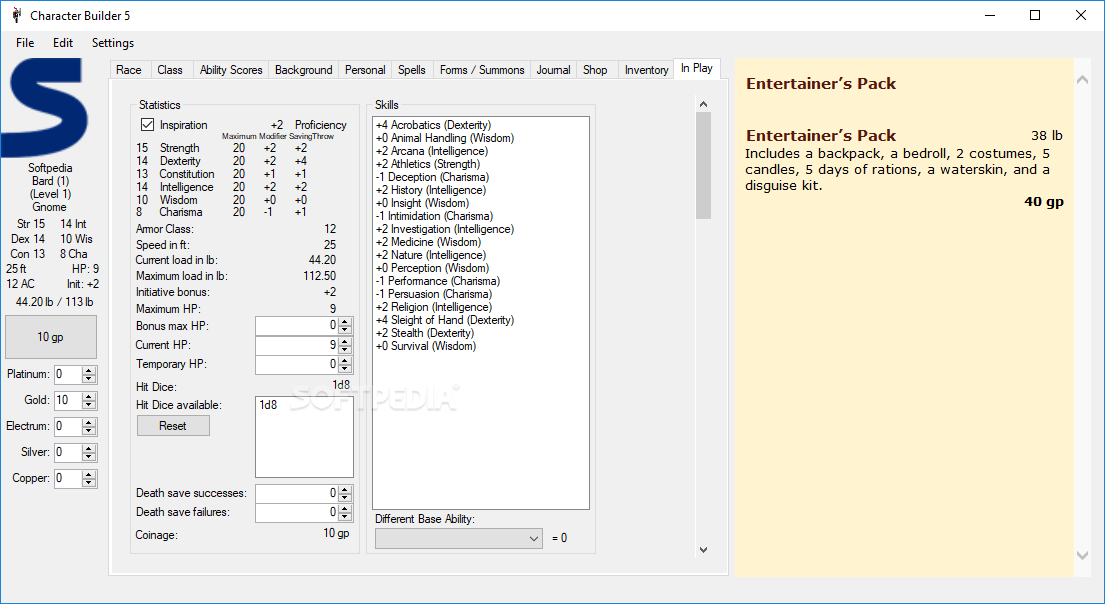1105x604 pixels.
Task: Click the Silver spinner arrows
Action: tap(89, 452)
